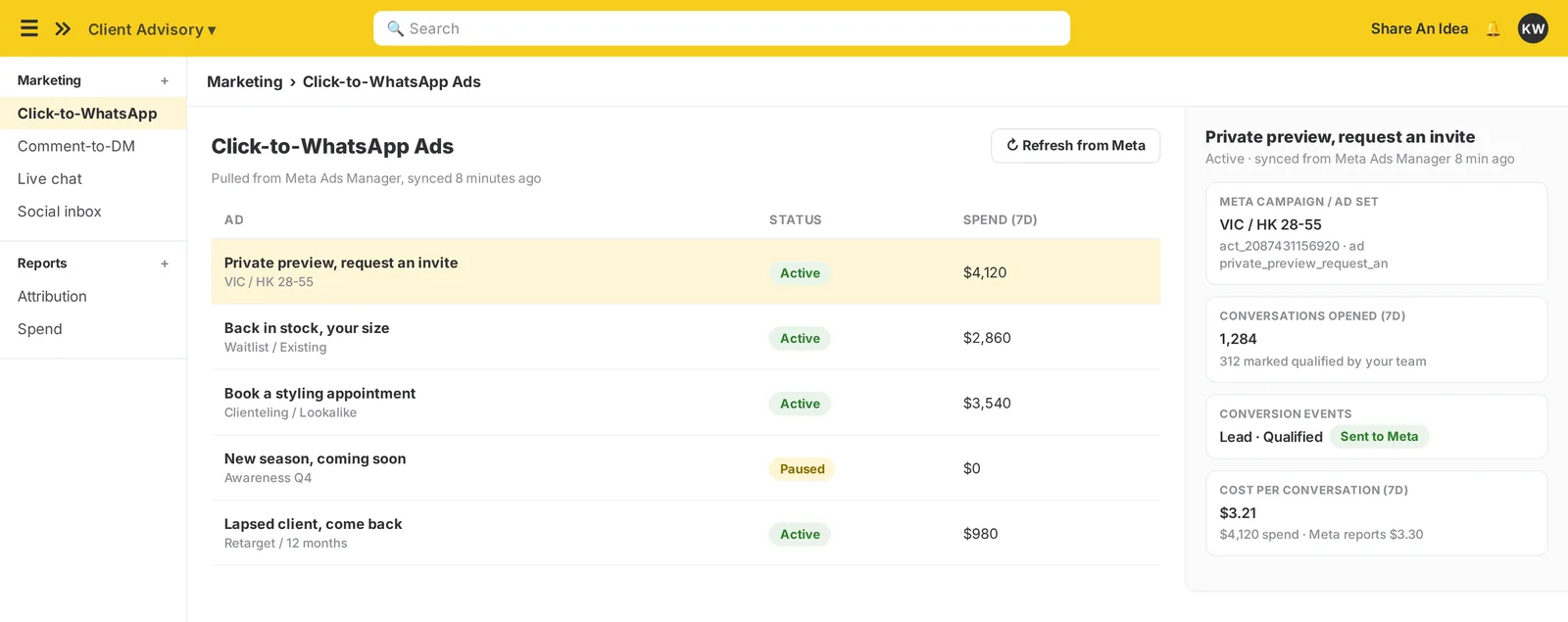Open Live chat in the sidebar

[x=93, y=178]
